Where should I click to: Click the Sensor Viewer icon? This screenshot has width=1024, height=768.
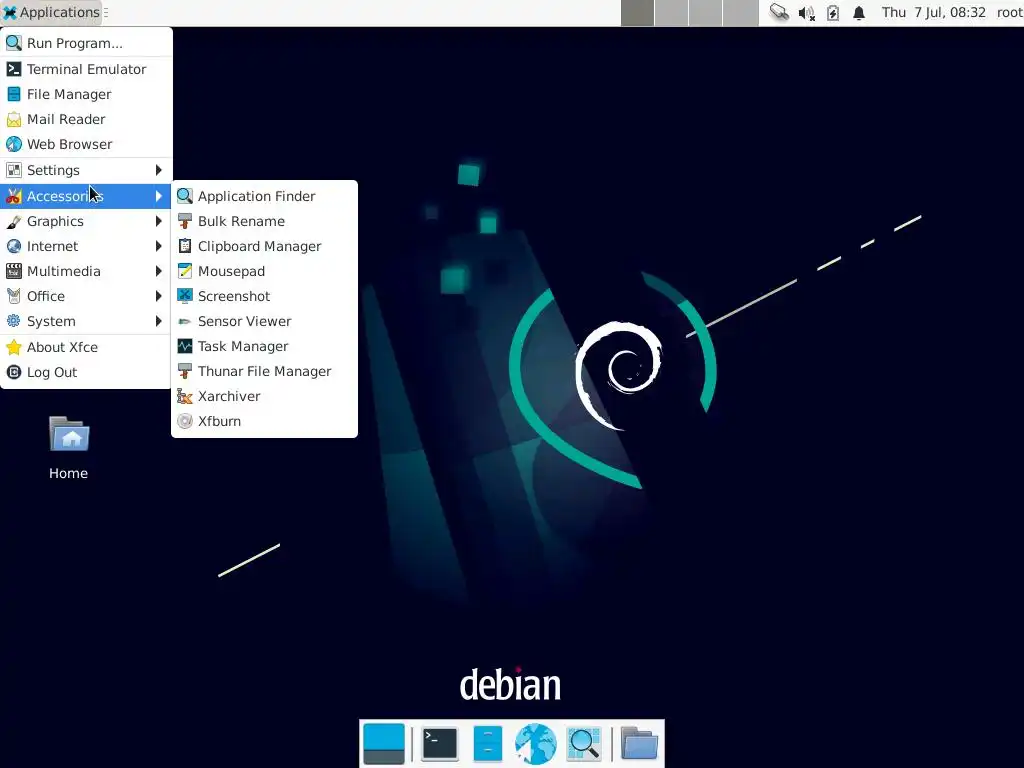[185, 321]
